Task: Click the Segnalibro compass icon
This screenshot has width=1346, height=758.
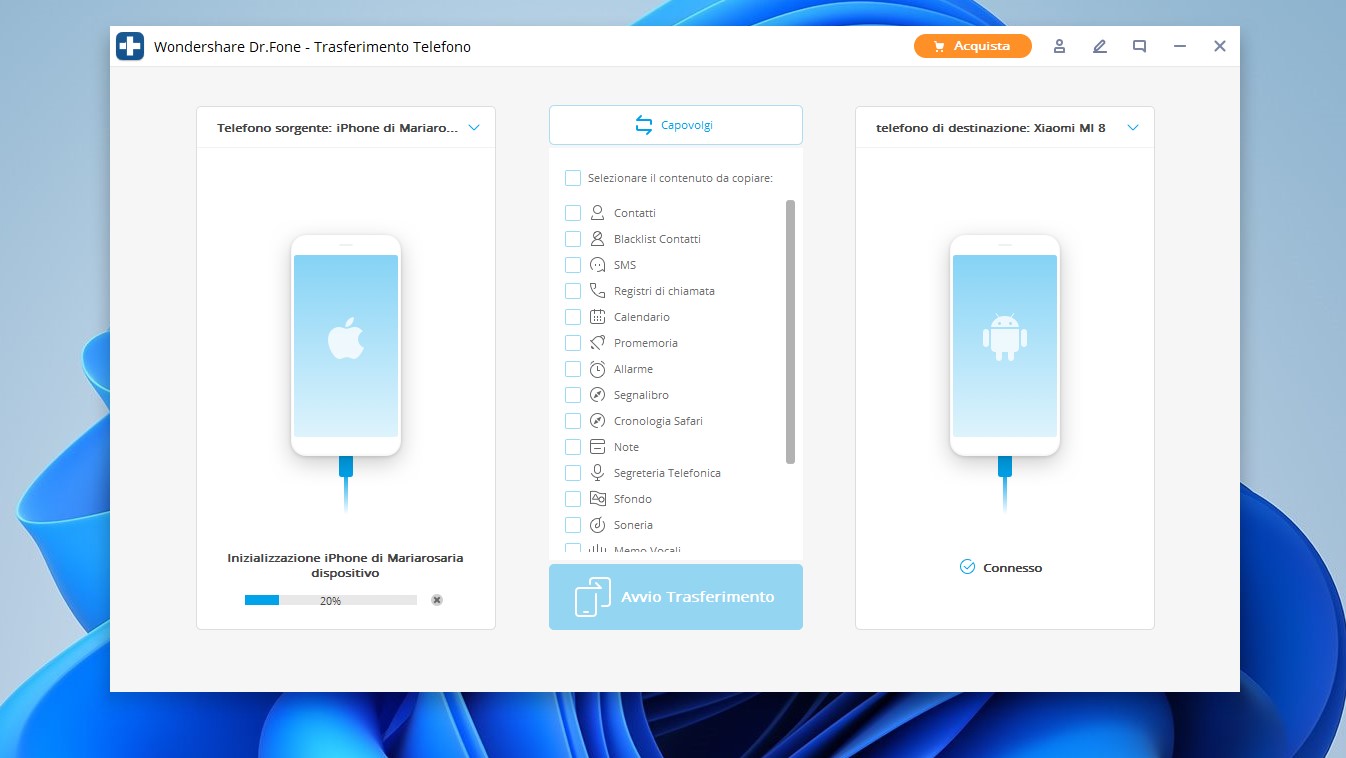Action: 597,395
